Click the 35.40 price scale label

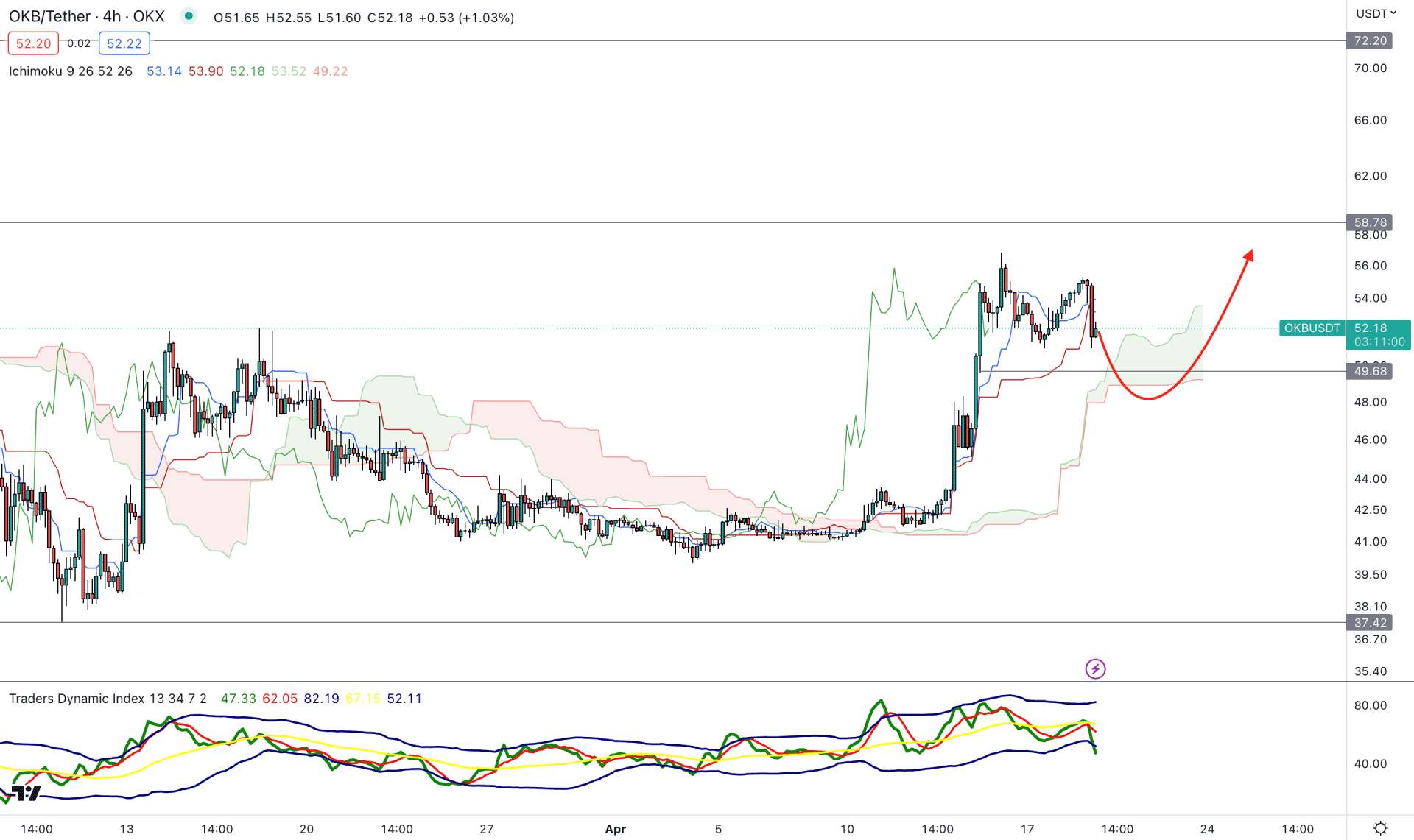point(1370,671)
